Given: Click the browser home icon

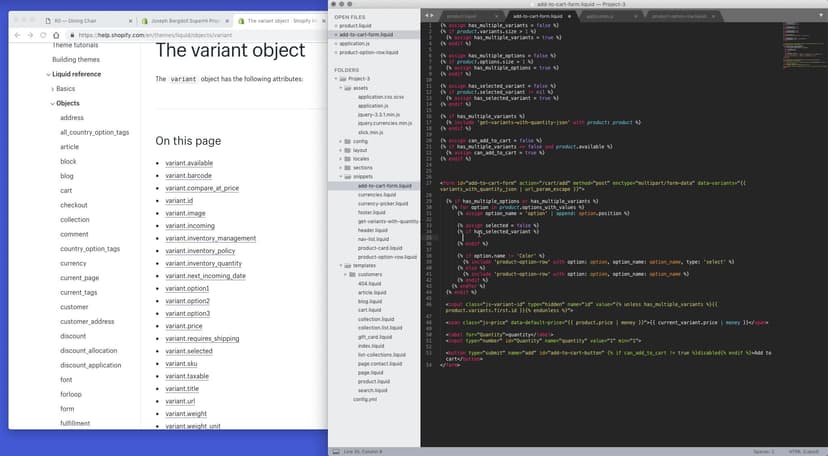Looking at the screenshot, I should coord(57,35).
